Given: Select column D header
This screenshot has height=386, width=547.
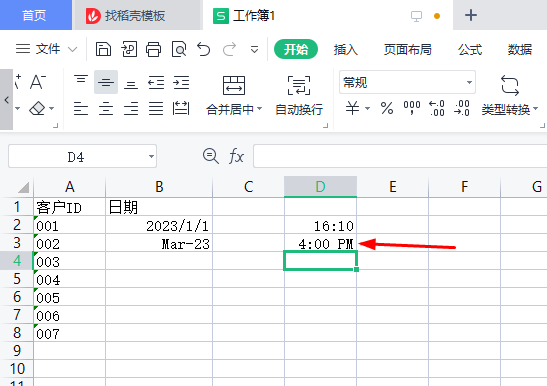Looking at the screenshot, I should [320, 187].
